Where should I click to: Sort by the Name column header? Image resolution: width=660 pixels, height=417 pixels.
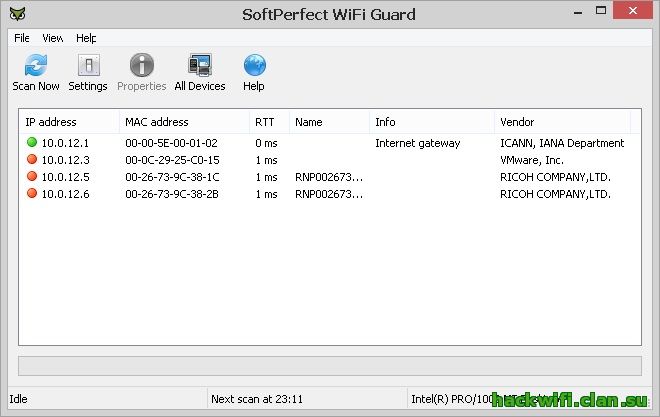[x=329, y=122]
